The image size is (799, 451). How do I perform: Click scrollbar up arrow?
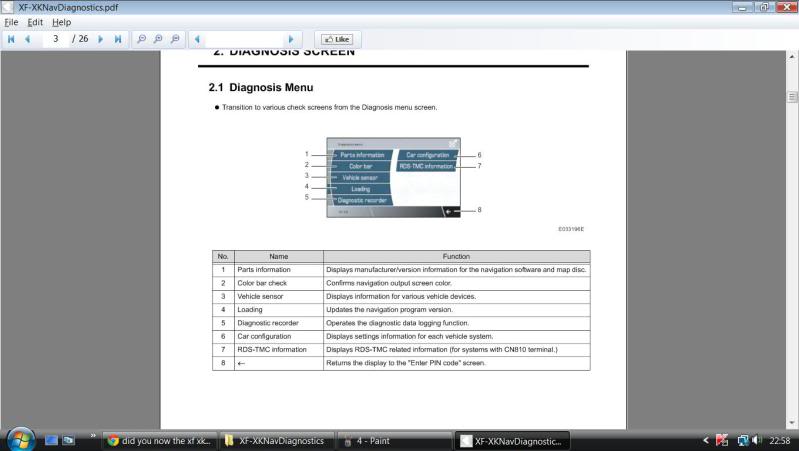click(792, 56)
